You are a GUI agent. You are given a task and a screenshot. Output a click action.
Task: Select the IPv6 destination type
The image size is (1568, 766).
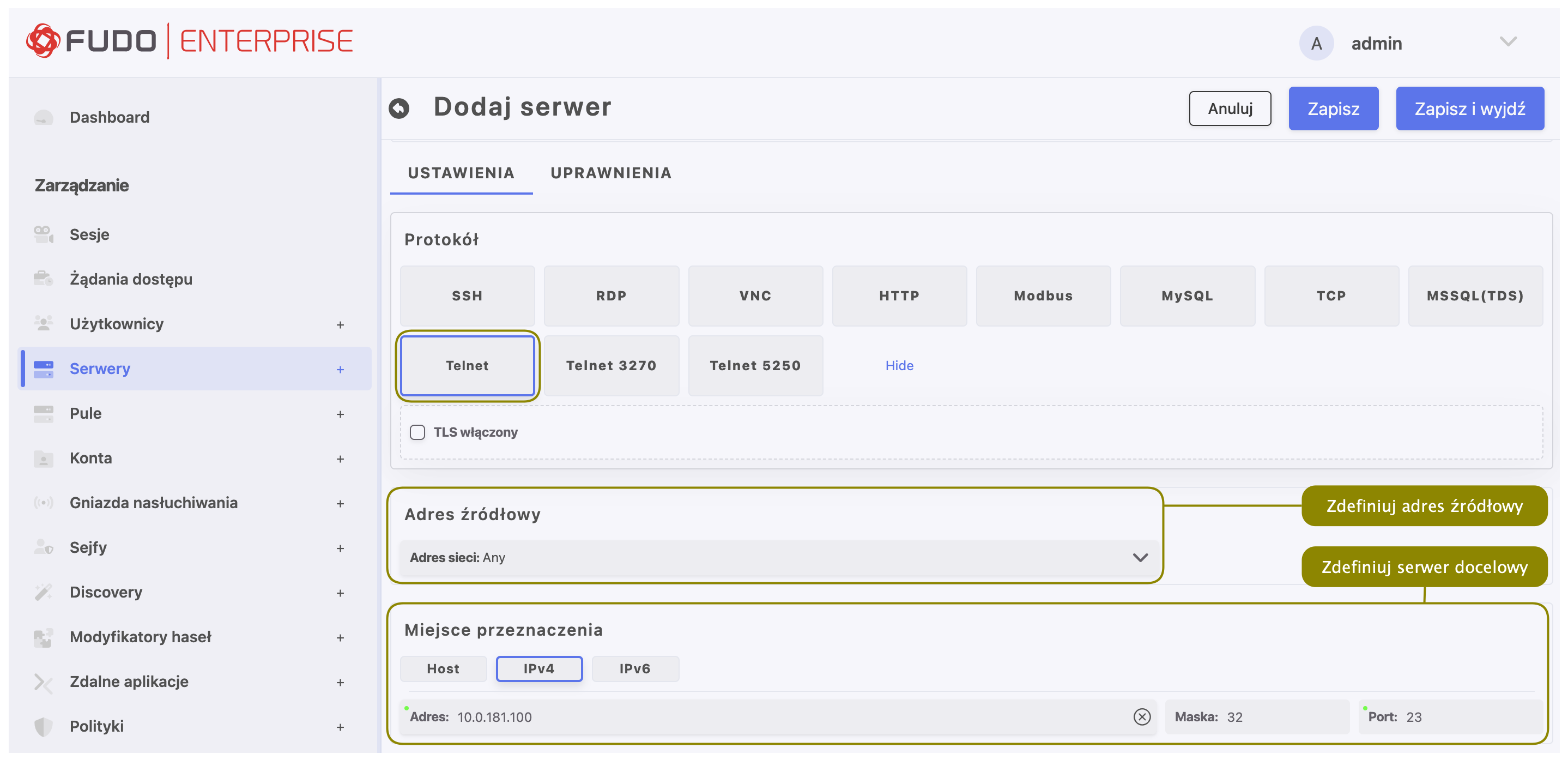pos(634,668)
